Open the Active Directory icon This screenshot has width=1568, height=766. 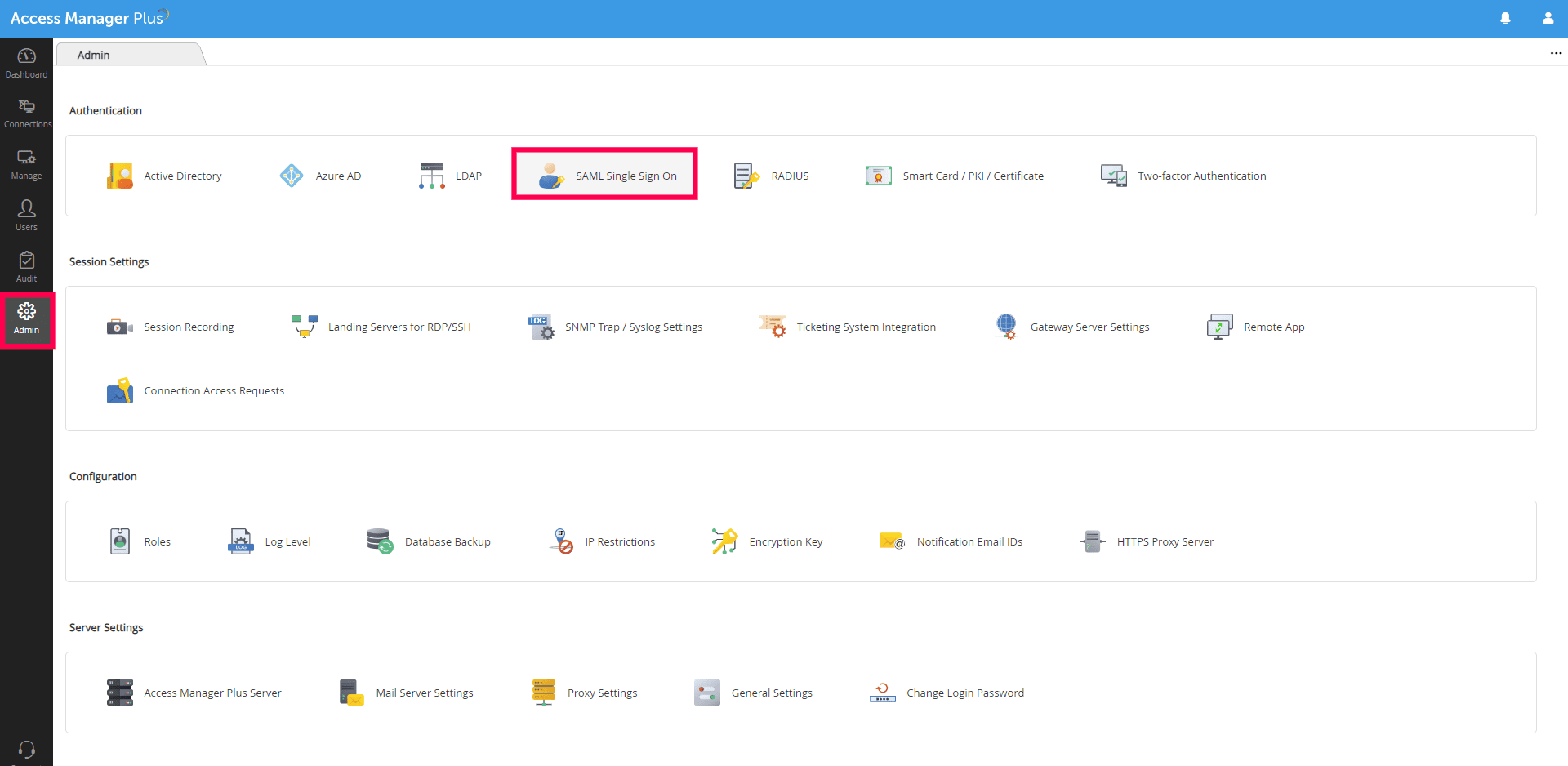coord(119,176)
